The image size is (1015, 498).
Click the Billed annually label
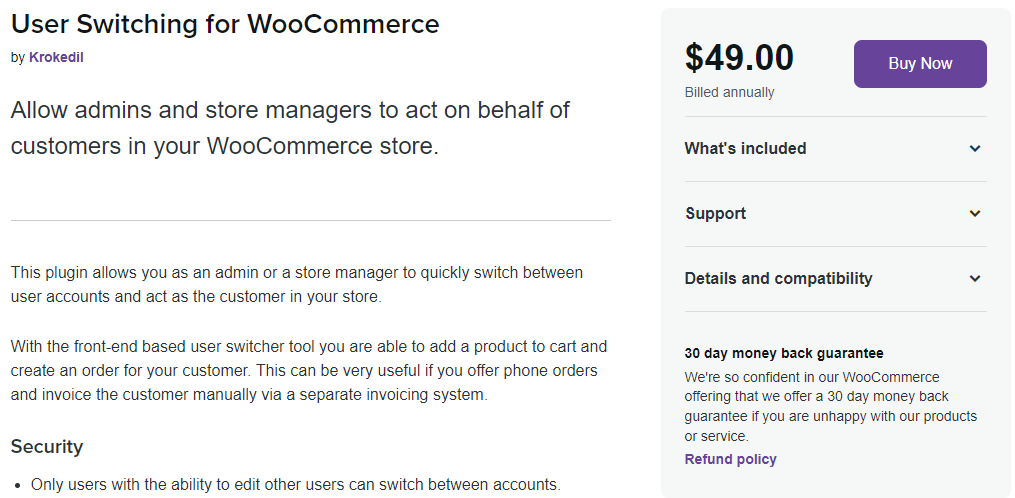click(x=729, y=92)
